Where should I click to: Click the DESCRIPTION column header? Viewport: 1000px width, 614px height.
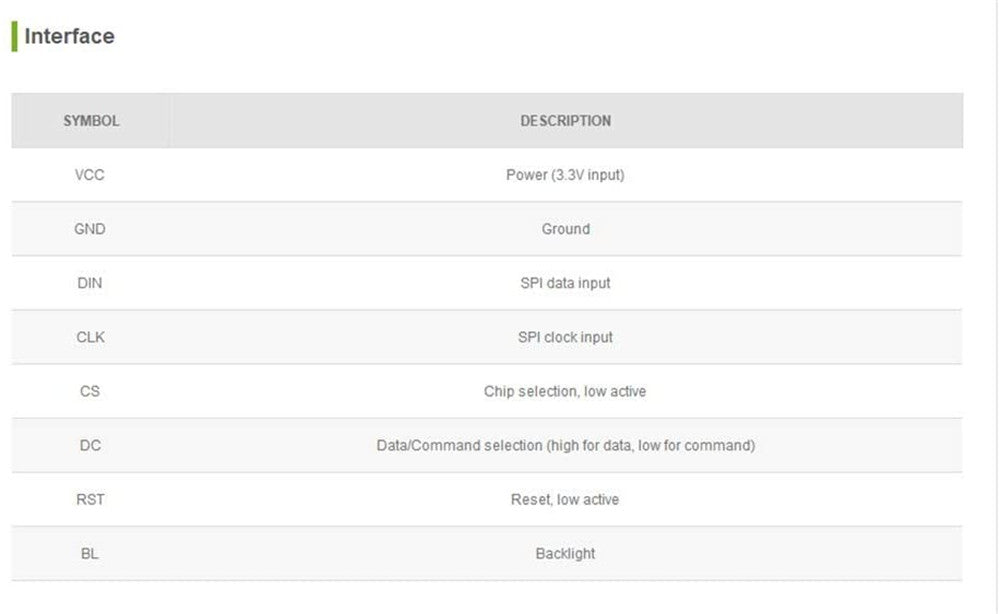(x=565, y=121)
